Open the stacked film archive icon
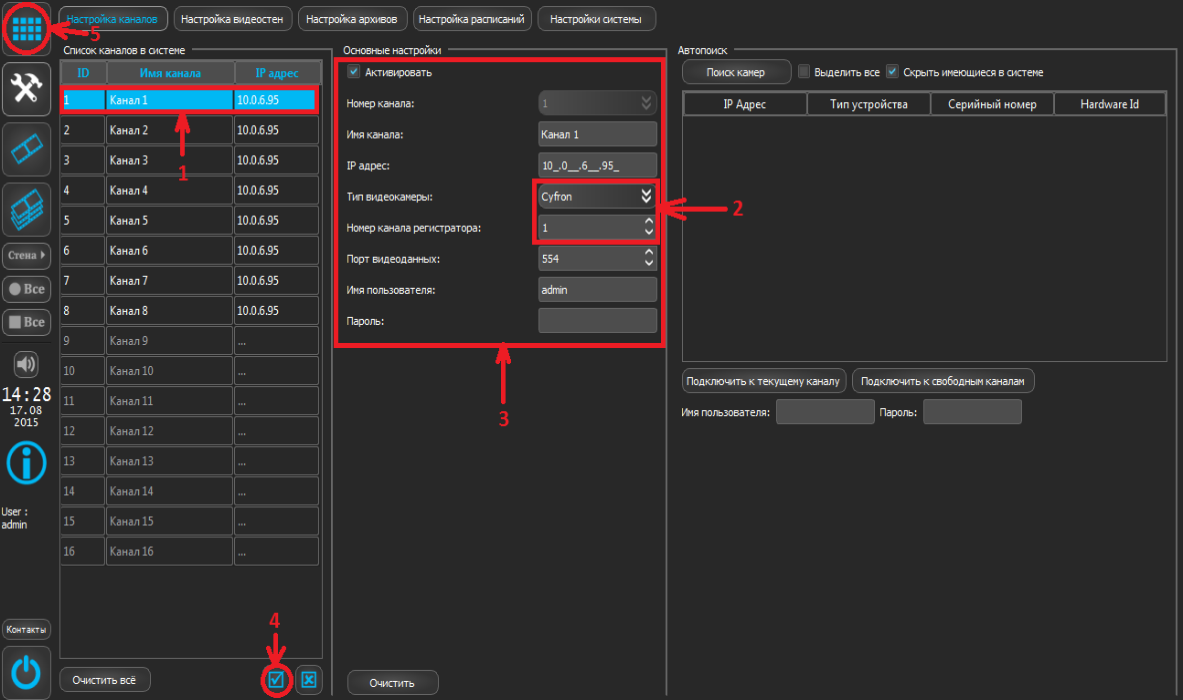 (27, 209)
